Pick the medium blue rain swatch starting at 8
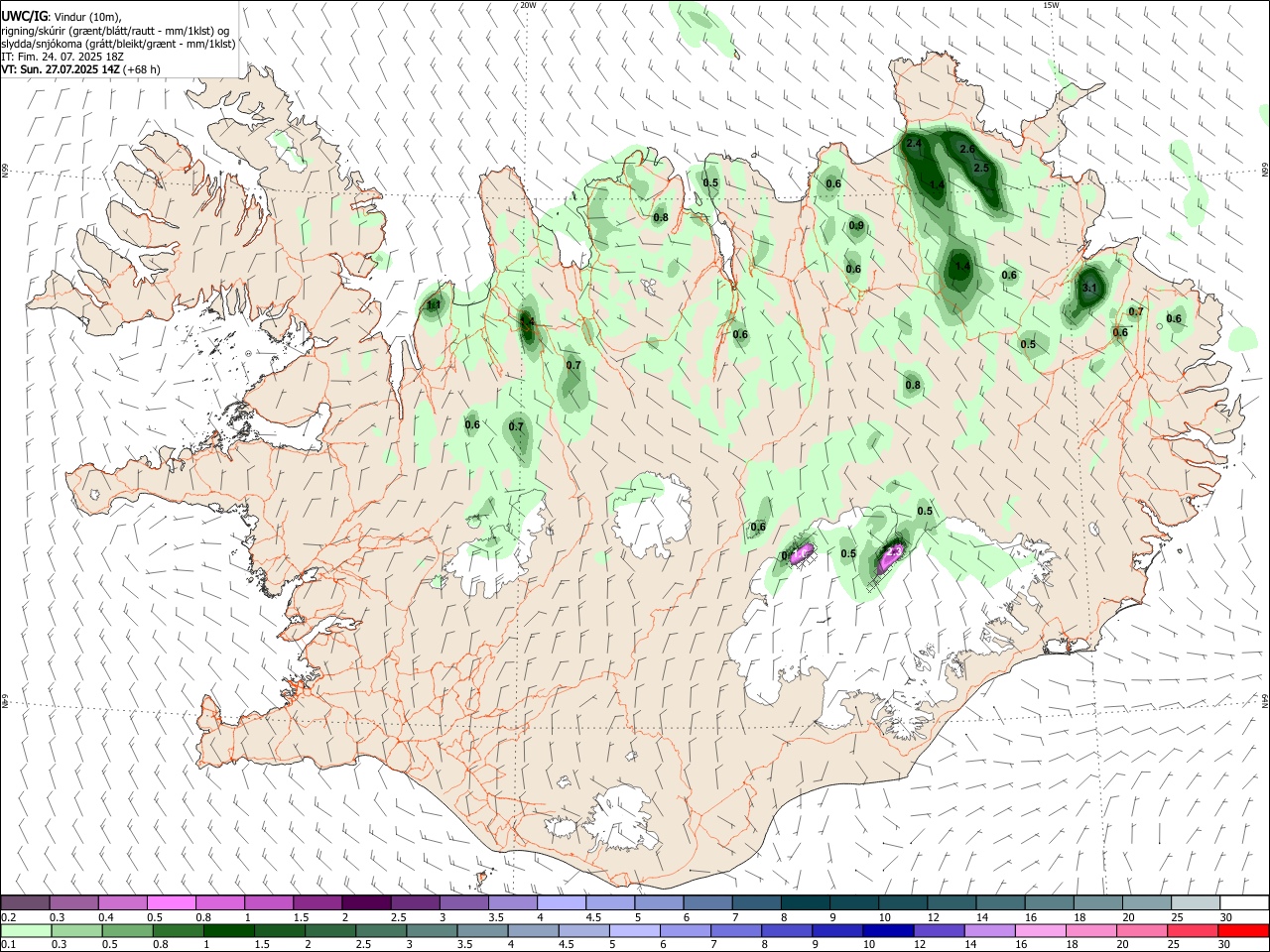1270x952 pixels. pyautogui.click(x=787, y=930)
